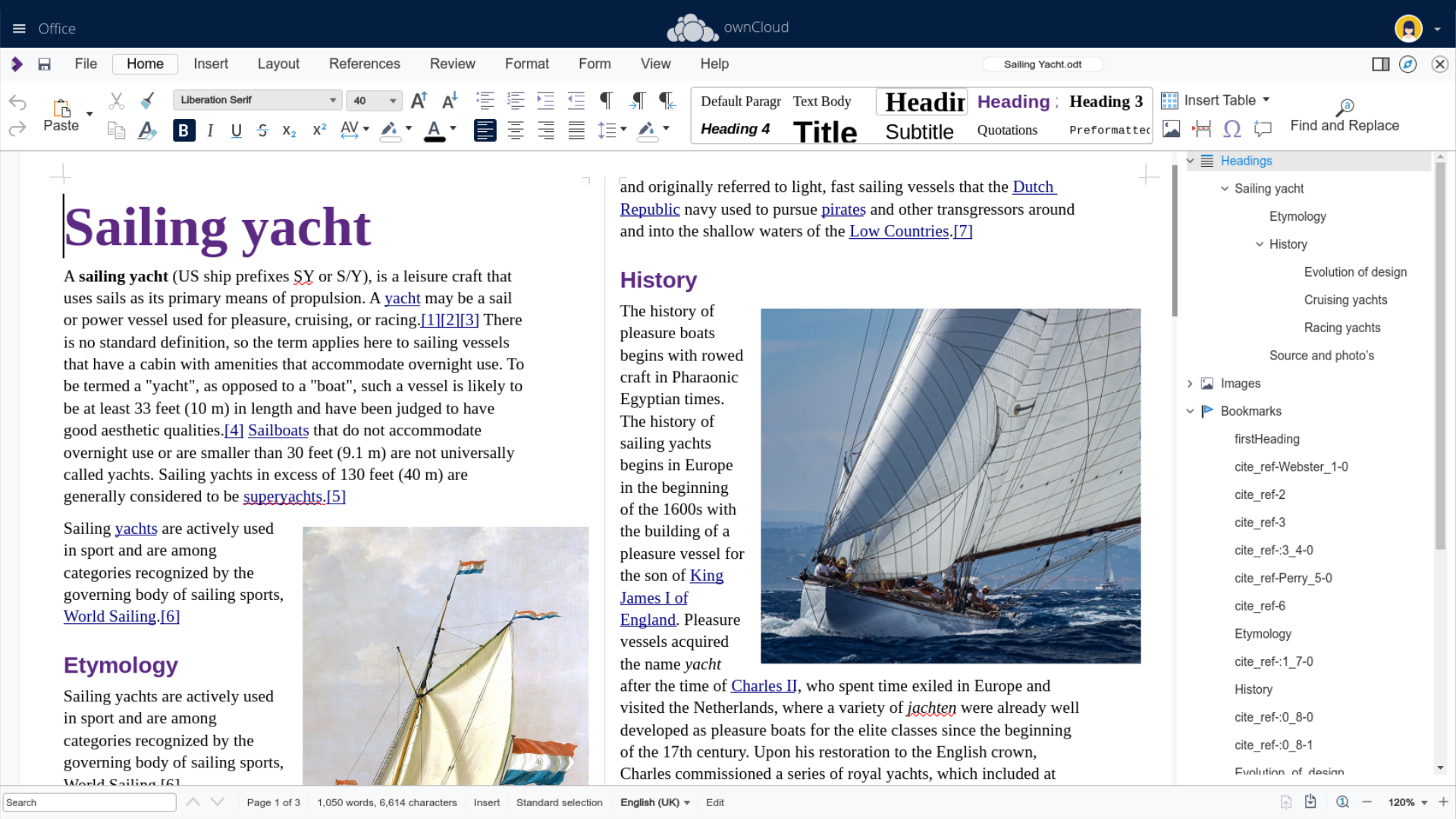The height and width of the screenshot is (819, 1456).
Task: Set right-to-left paragraph direction
Action: pyautogui.click(x=667, y=100)
